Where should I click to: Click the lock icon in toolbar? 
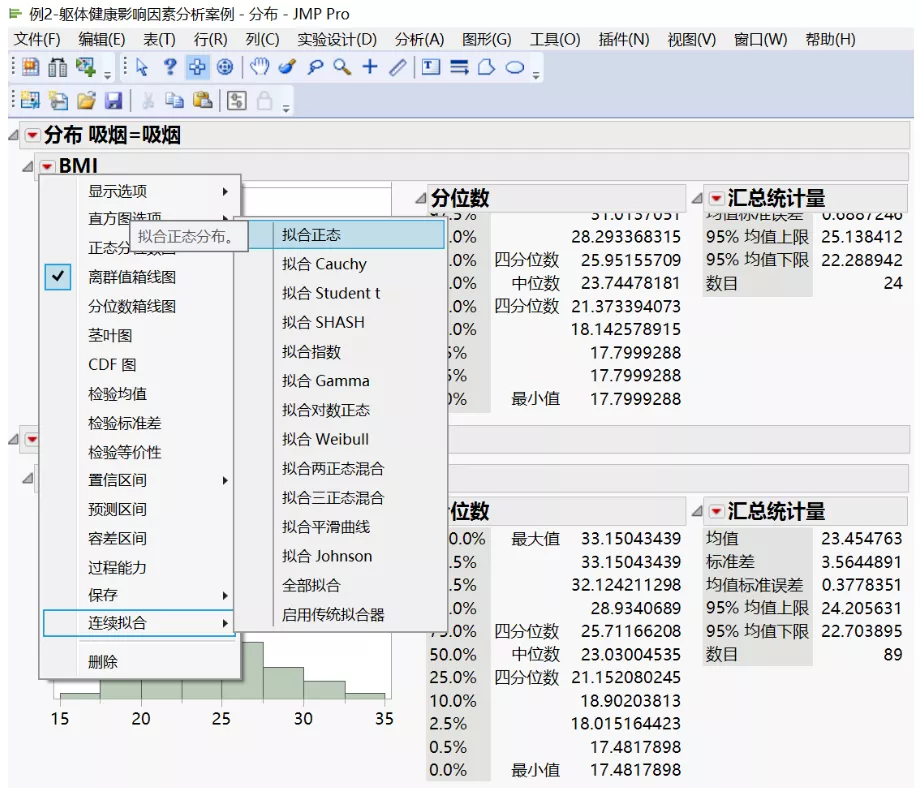(265, 100)
